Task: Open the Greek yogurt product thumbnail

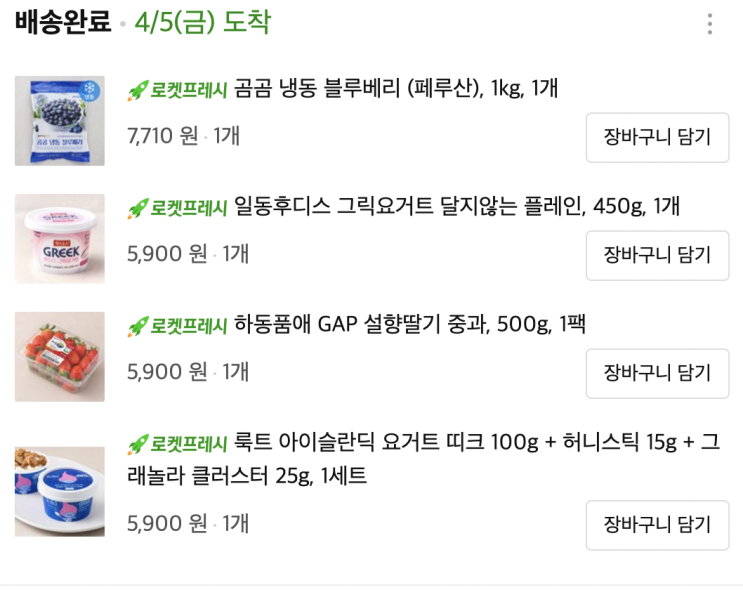Action: (x=60, y=239)
